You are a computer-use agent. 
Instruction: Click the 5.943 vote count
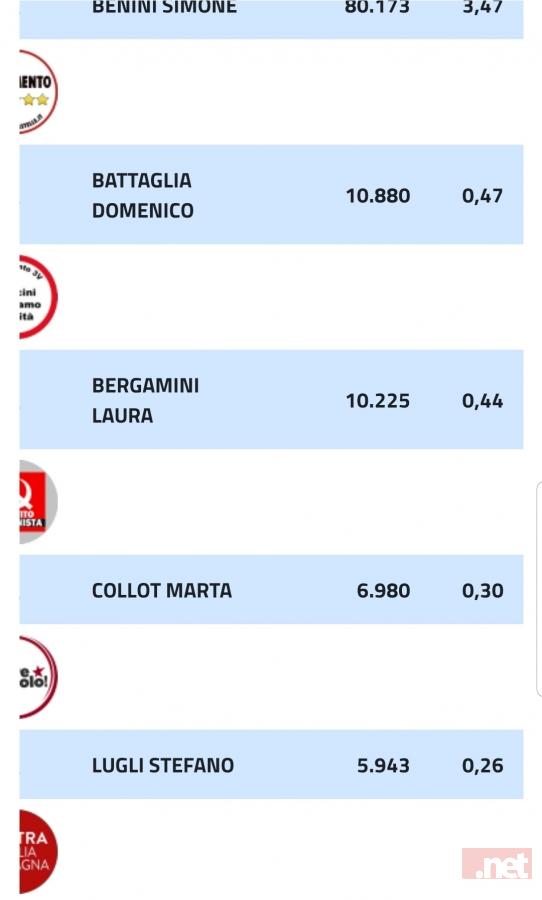[384, 765]
